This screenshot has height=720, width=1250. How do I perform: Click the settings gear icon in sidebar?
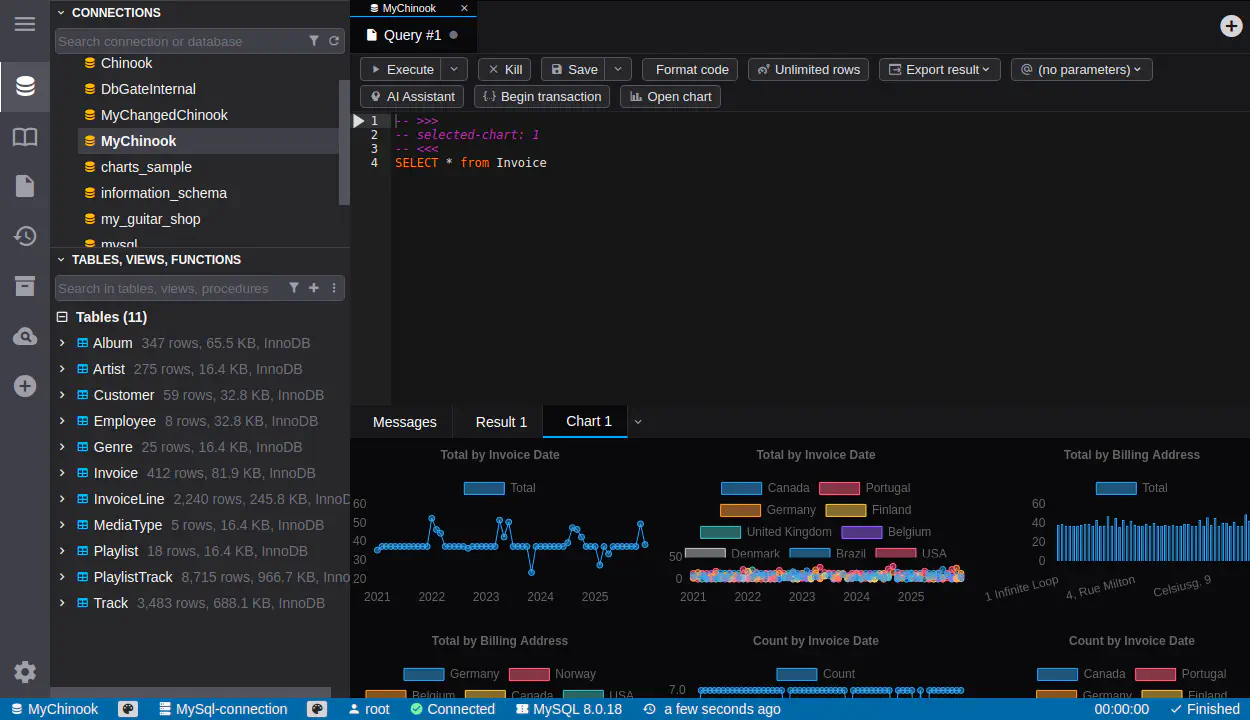(25, 672)
